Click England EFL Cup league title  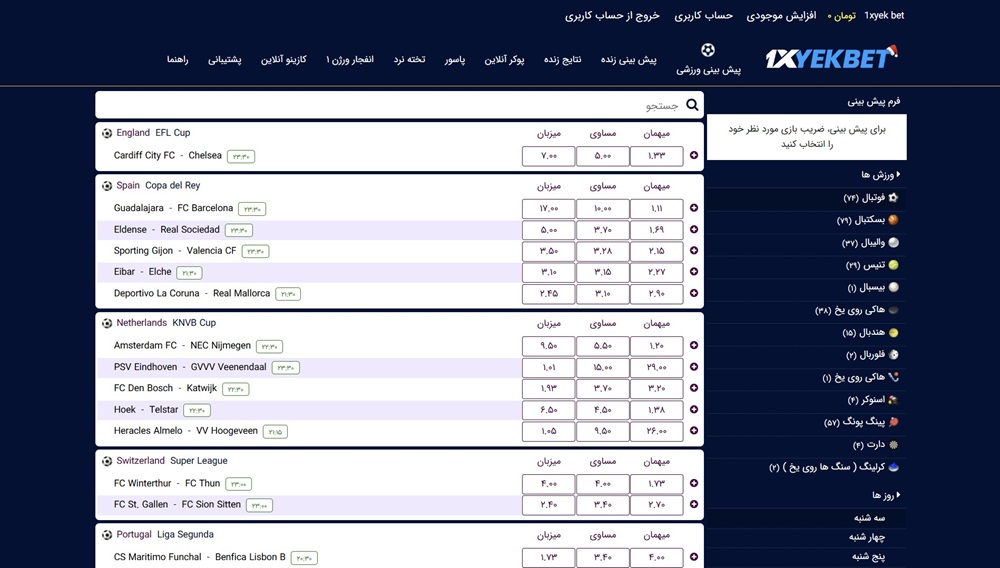[153, 133]
